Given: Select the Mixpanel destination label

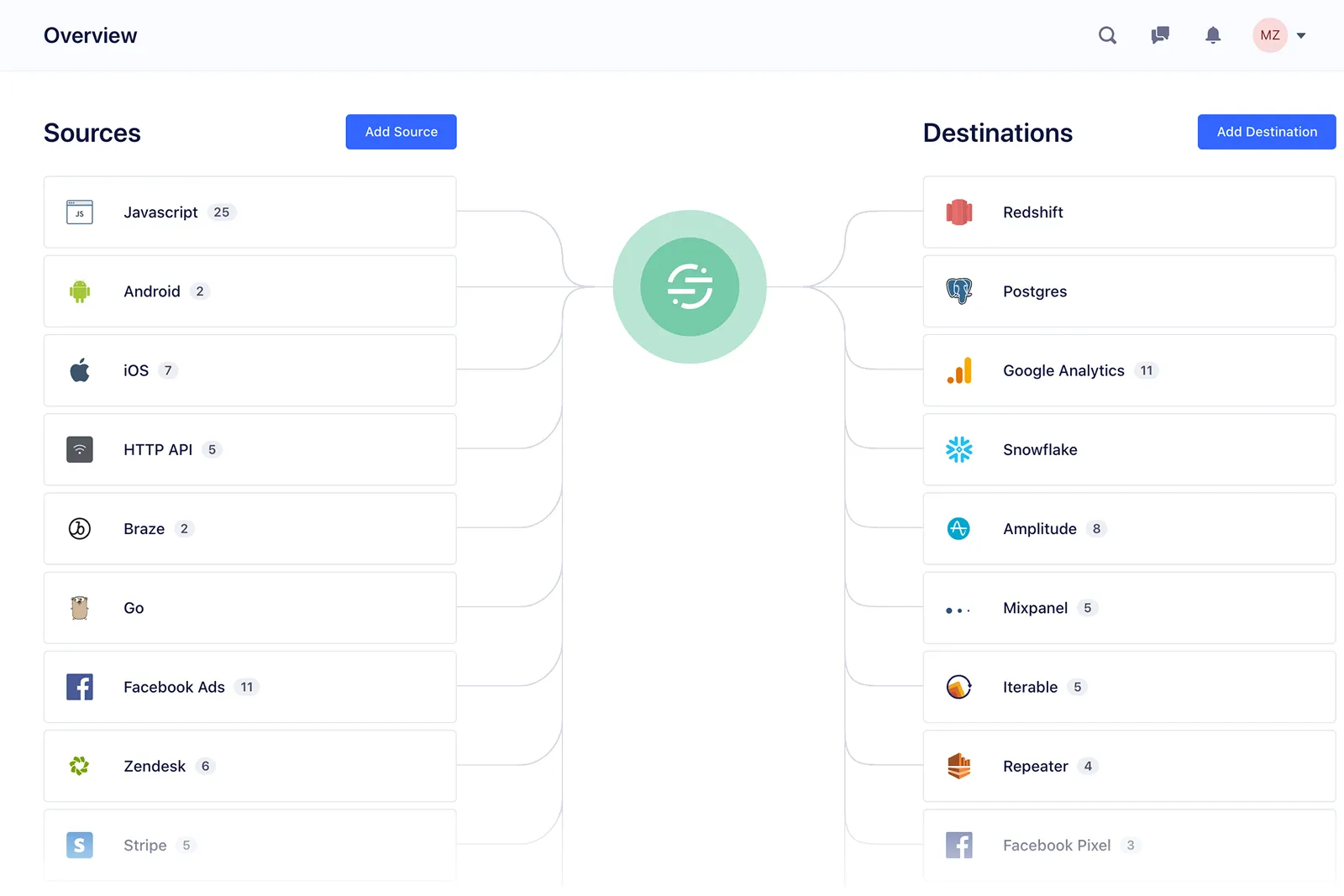Looking at the screenshot, I should pos(1036,608).
